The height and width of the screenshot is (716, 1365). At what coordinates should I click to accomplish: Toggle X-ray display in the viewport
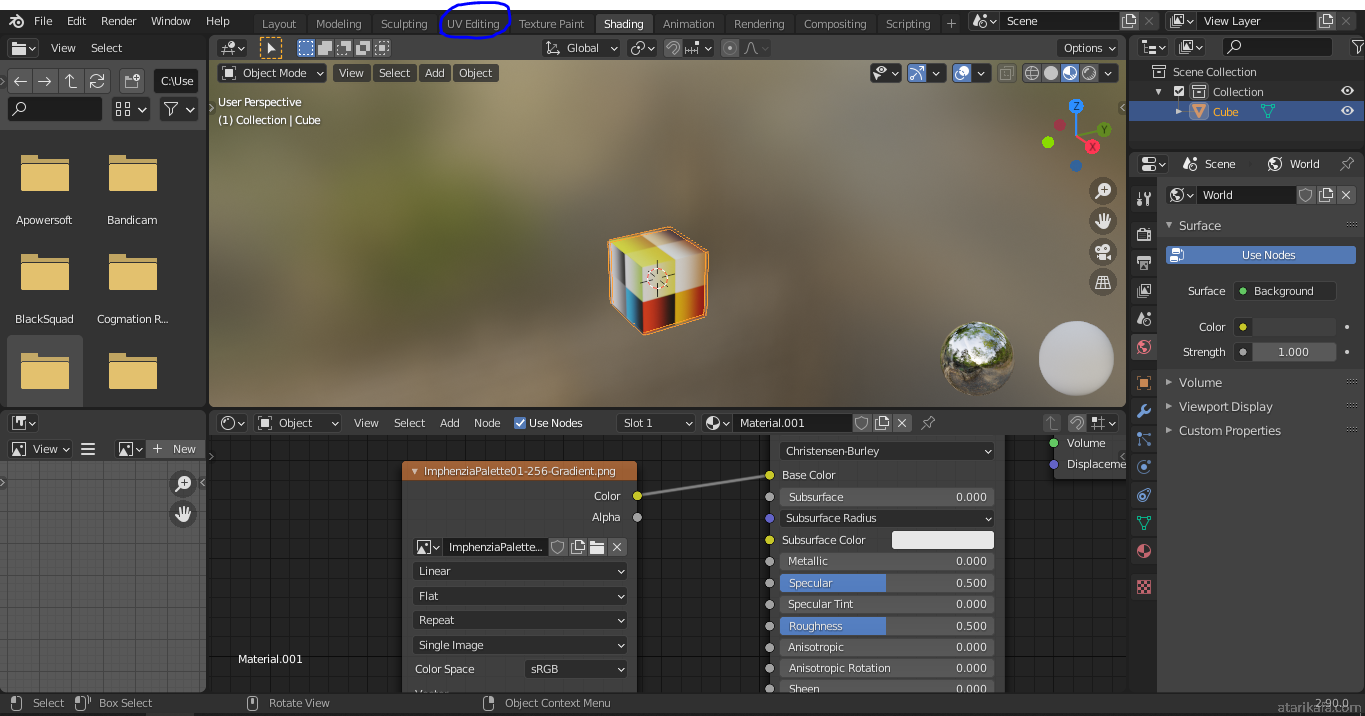pos(1006,73)
